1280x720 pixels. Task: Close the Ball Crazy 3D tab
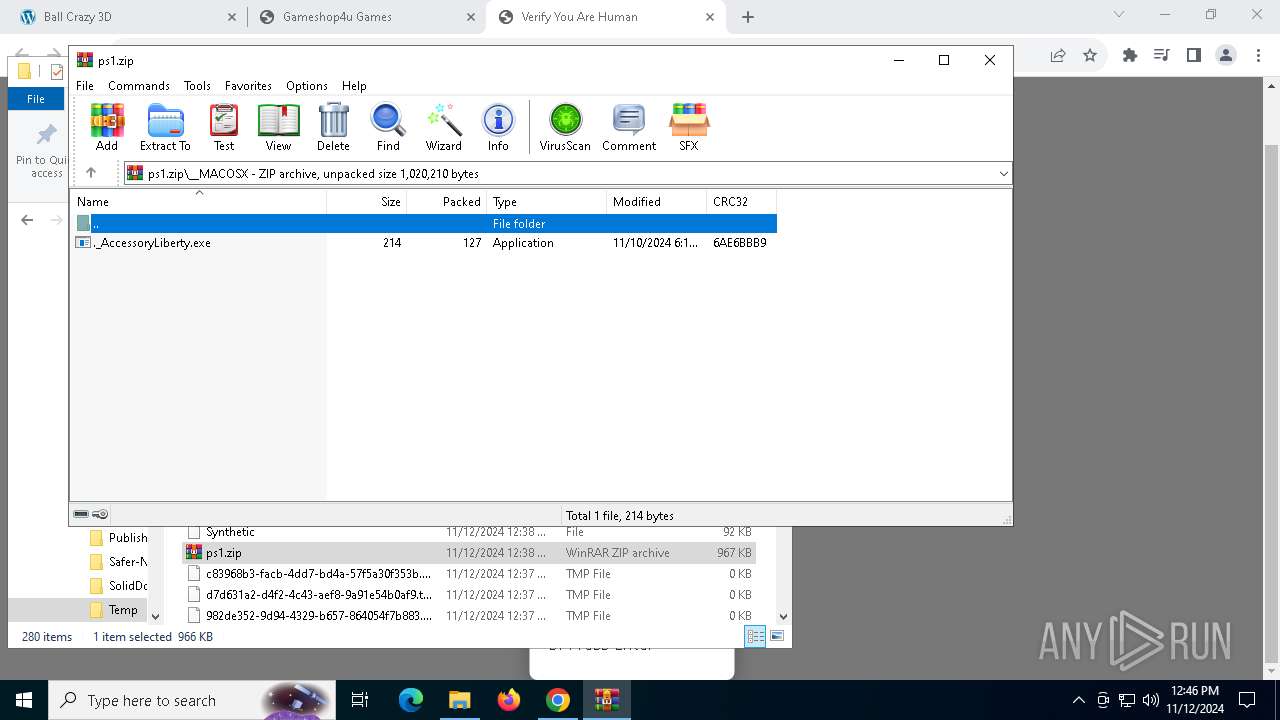232,17
